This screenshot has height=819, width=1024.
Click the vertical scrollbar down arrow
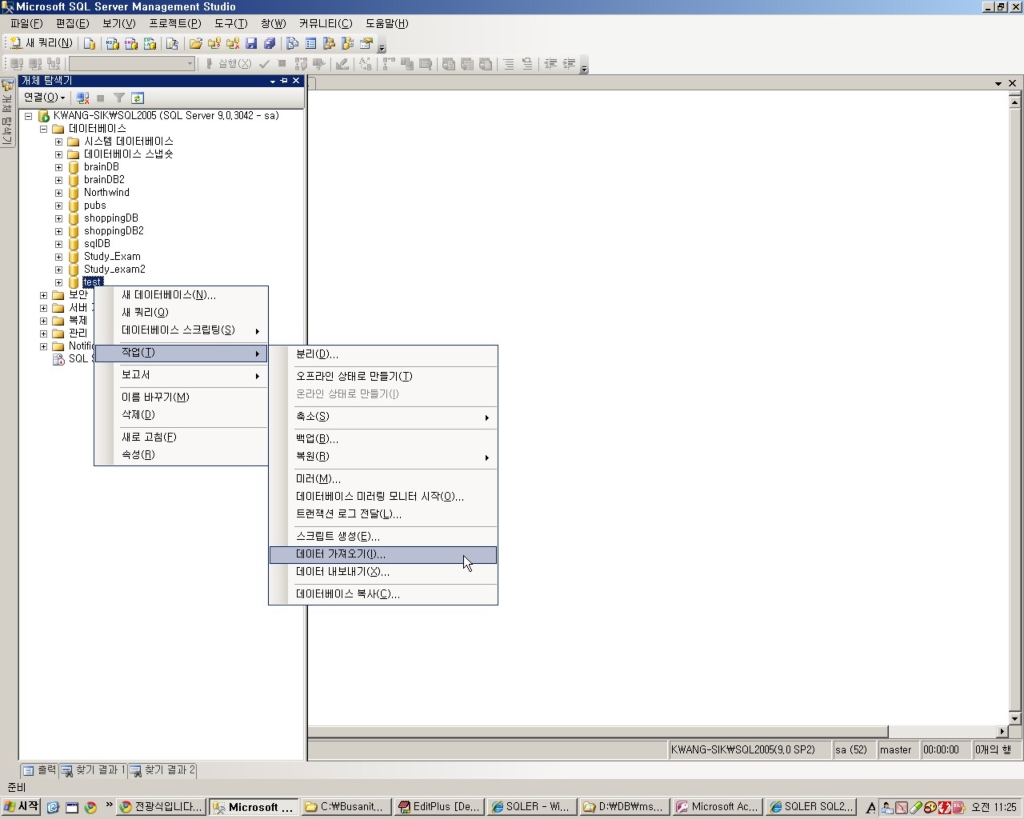1014,718
